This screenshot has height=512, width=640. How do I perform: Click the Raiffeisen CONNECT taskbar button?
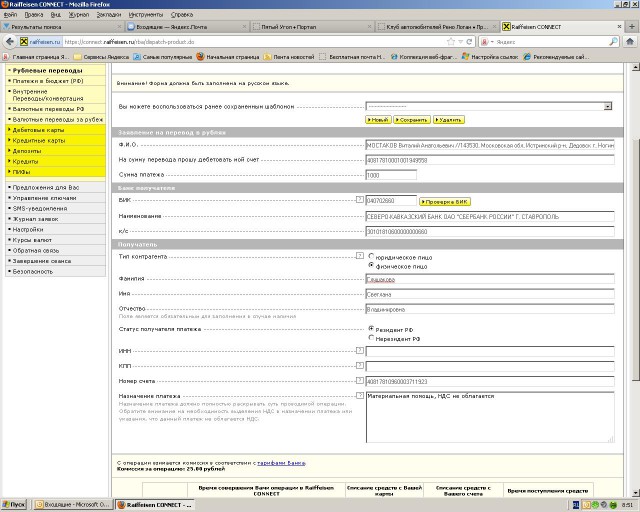coord(155,505)
